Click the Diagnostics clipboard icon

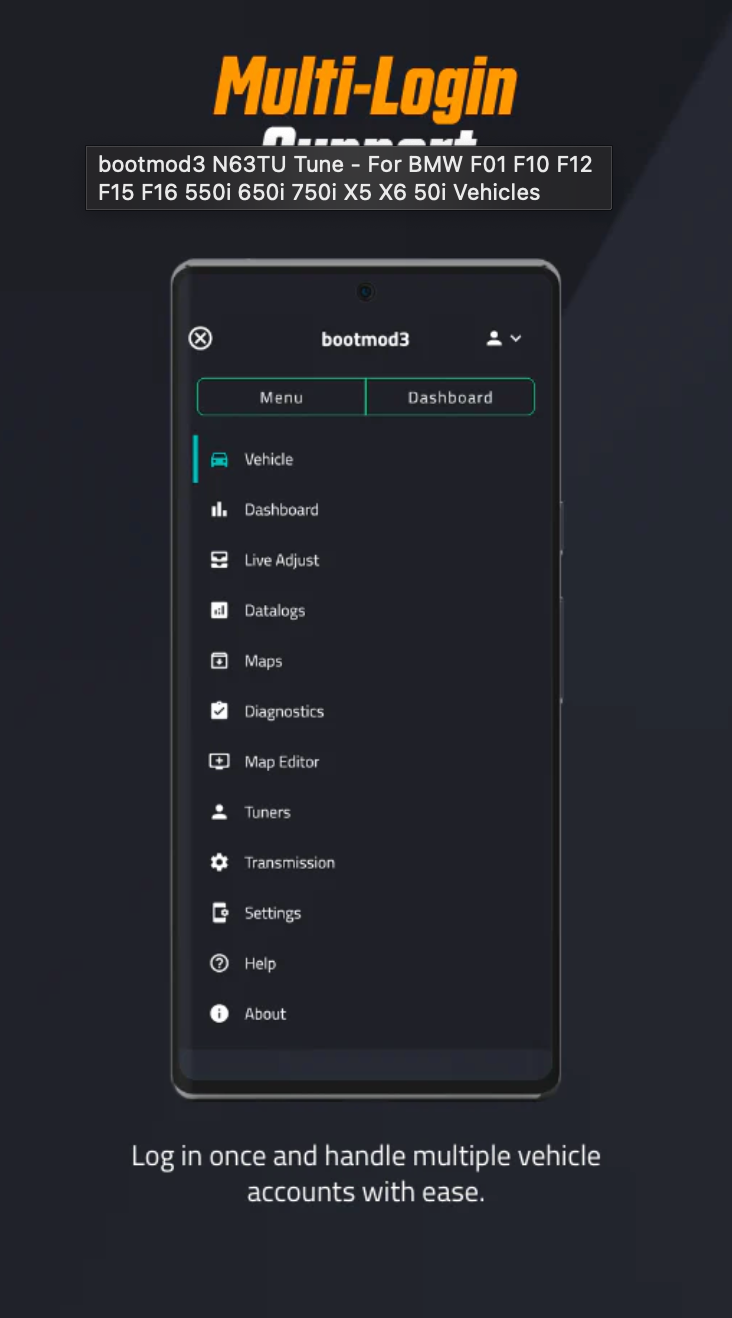pos(219,711)
